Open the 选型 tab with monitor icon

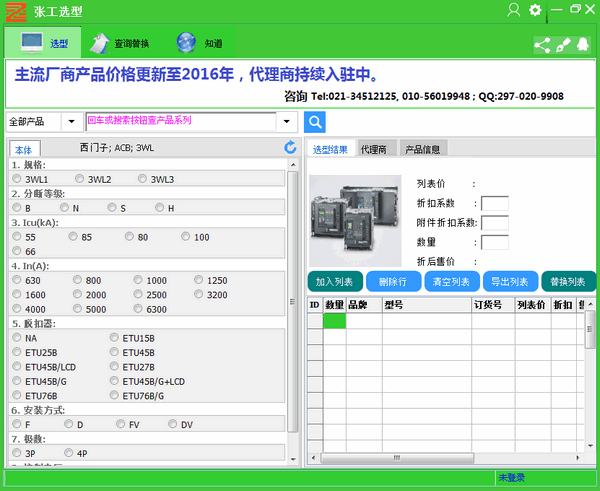[x=43, y=43]
